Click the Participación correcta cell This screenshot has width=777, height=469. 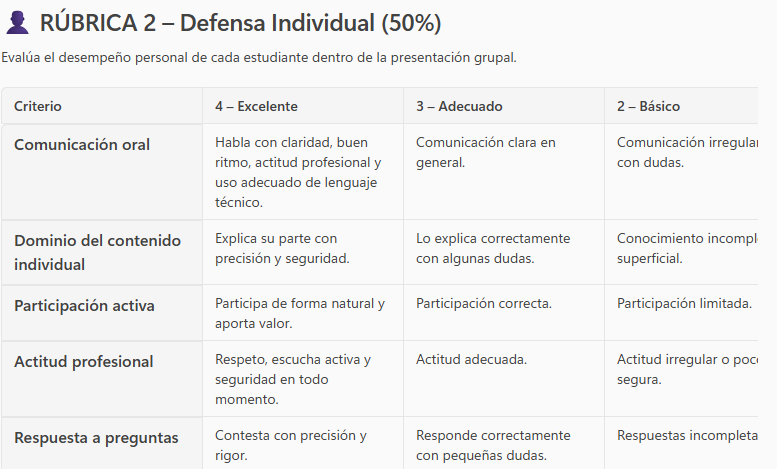pyautogui.click(x=484, y=303)
